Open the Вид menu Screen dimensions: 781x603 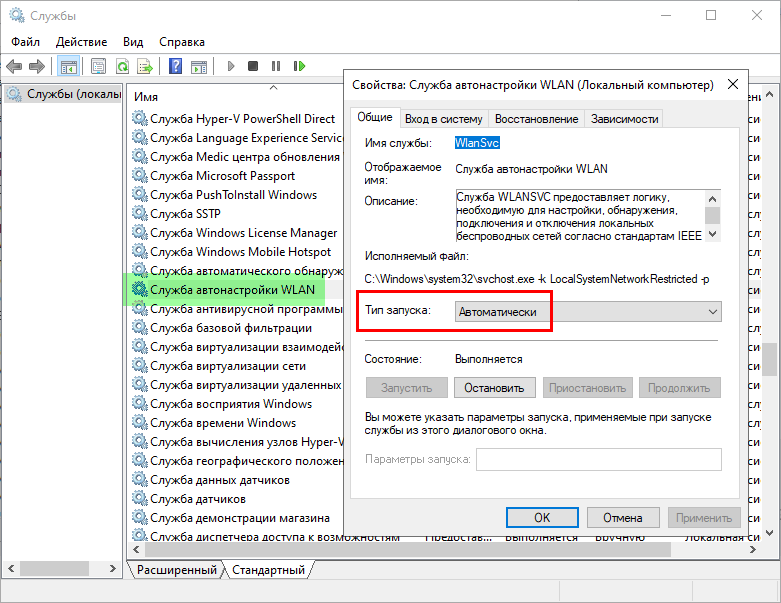point(133,42)
